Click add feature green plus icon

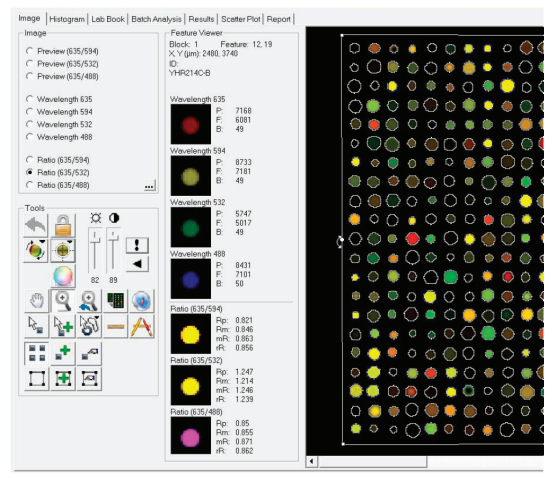point(63,353)
